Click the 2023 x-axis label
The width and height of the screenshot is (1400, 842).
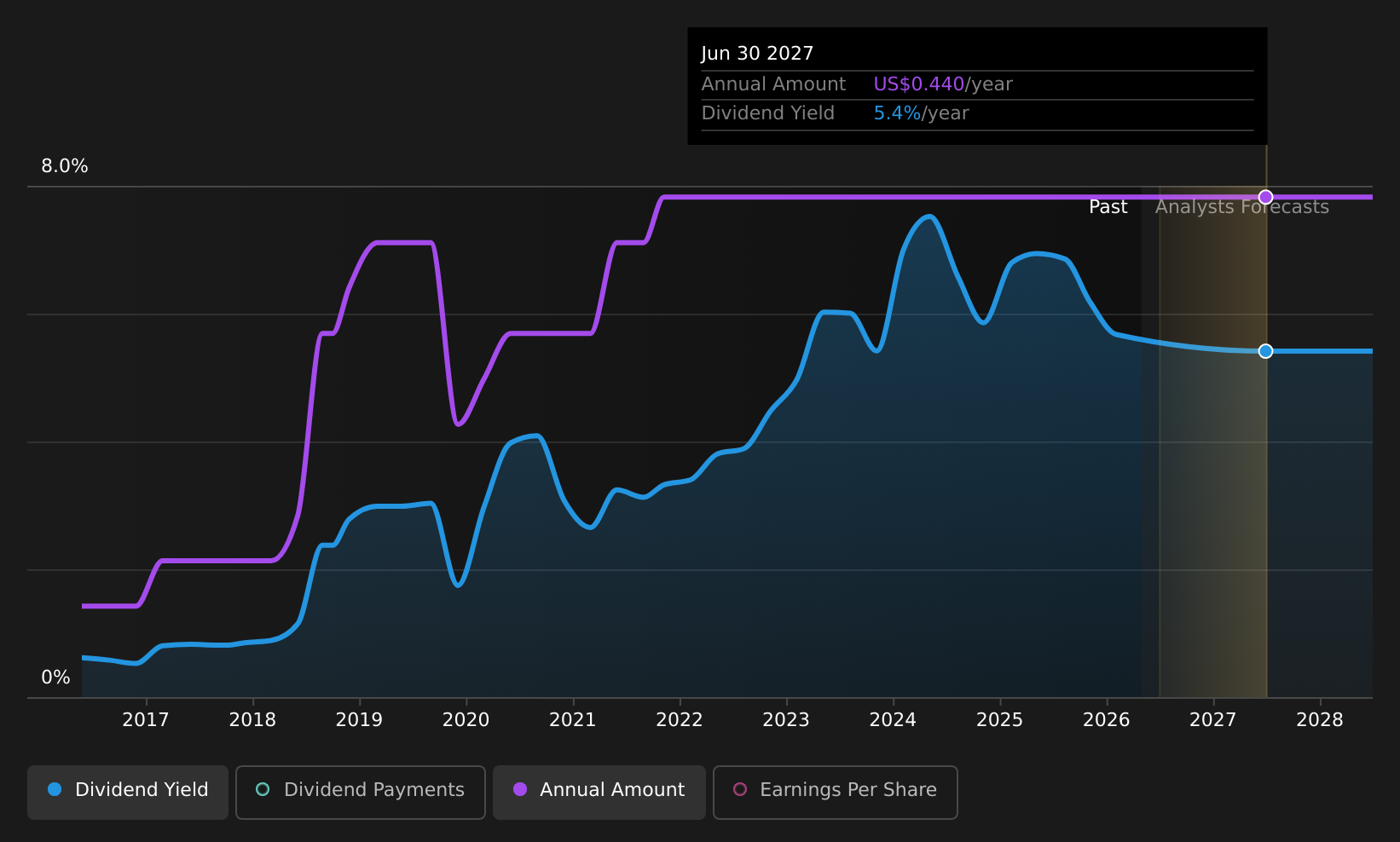tap(786, 720)
